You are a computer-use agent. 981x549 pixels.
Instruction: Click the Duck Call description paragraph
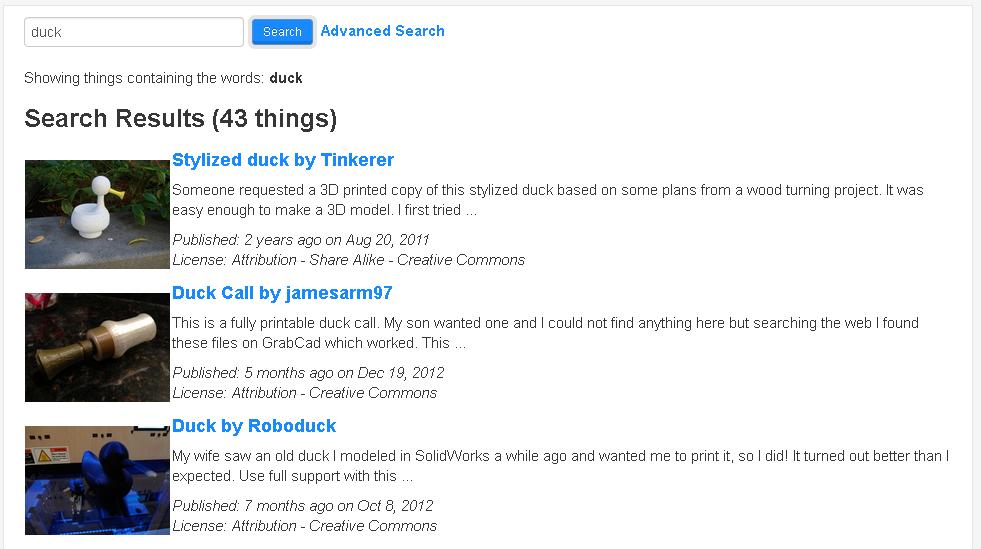pyautogui.click(x=545, y=333)
